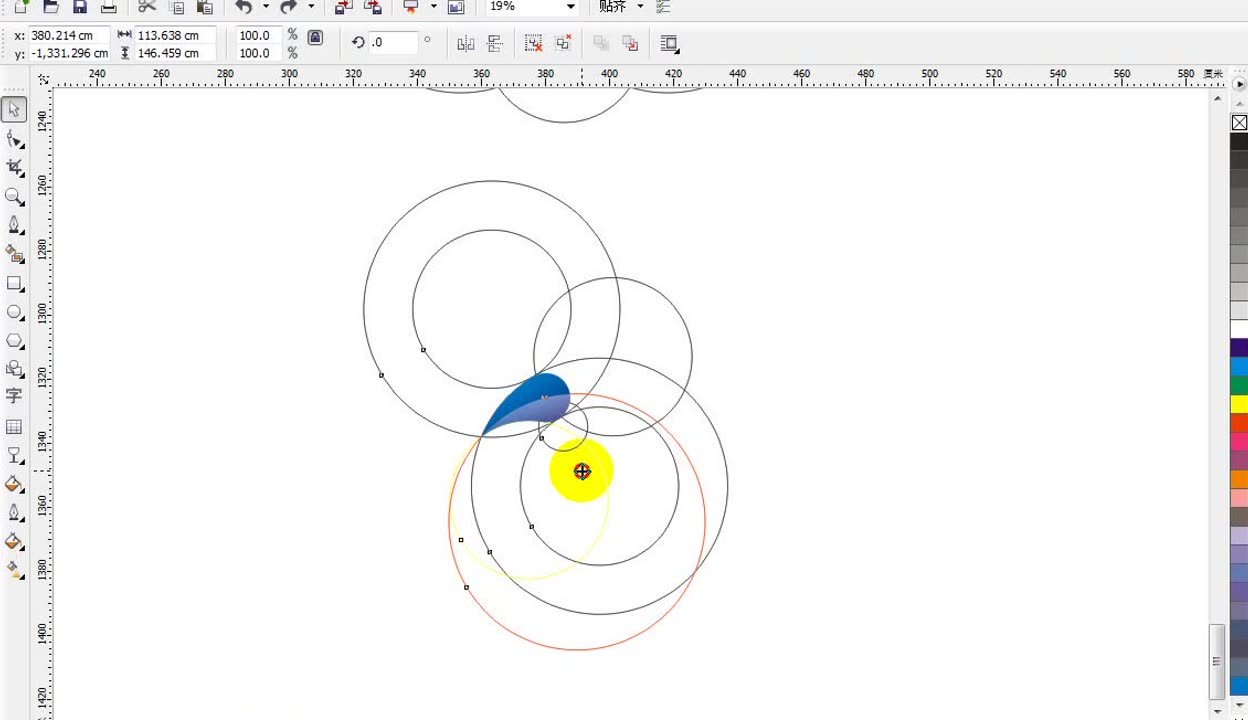This screenshot has width=1248, height=720.
Task: Ungroup the selected objects
Action: coord(534,43)
